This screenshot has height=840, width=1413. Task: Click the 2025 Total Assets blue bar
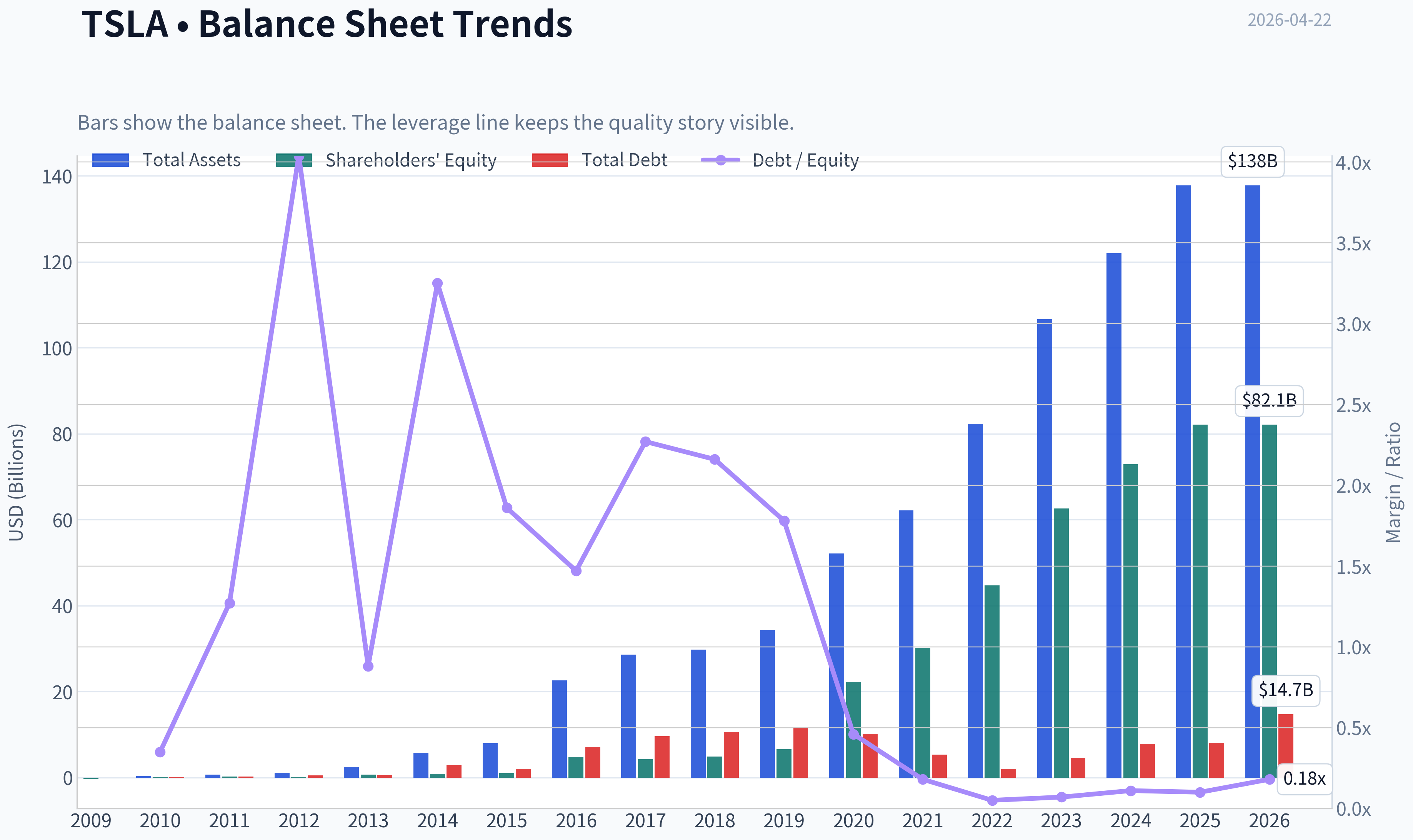(x=1183, y=481)
